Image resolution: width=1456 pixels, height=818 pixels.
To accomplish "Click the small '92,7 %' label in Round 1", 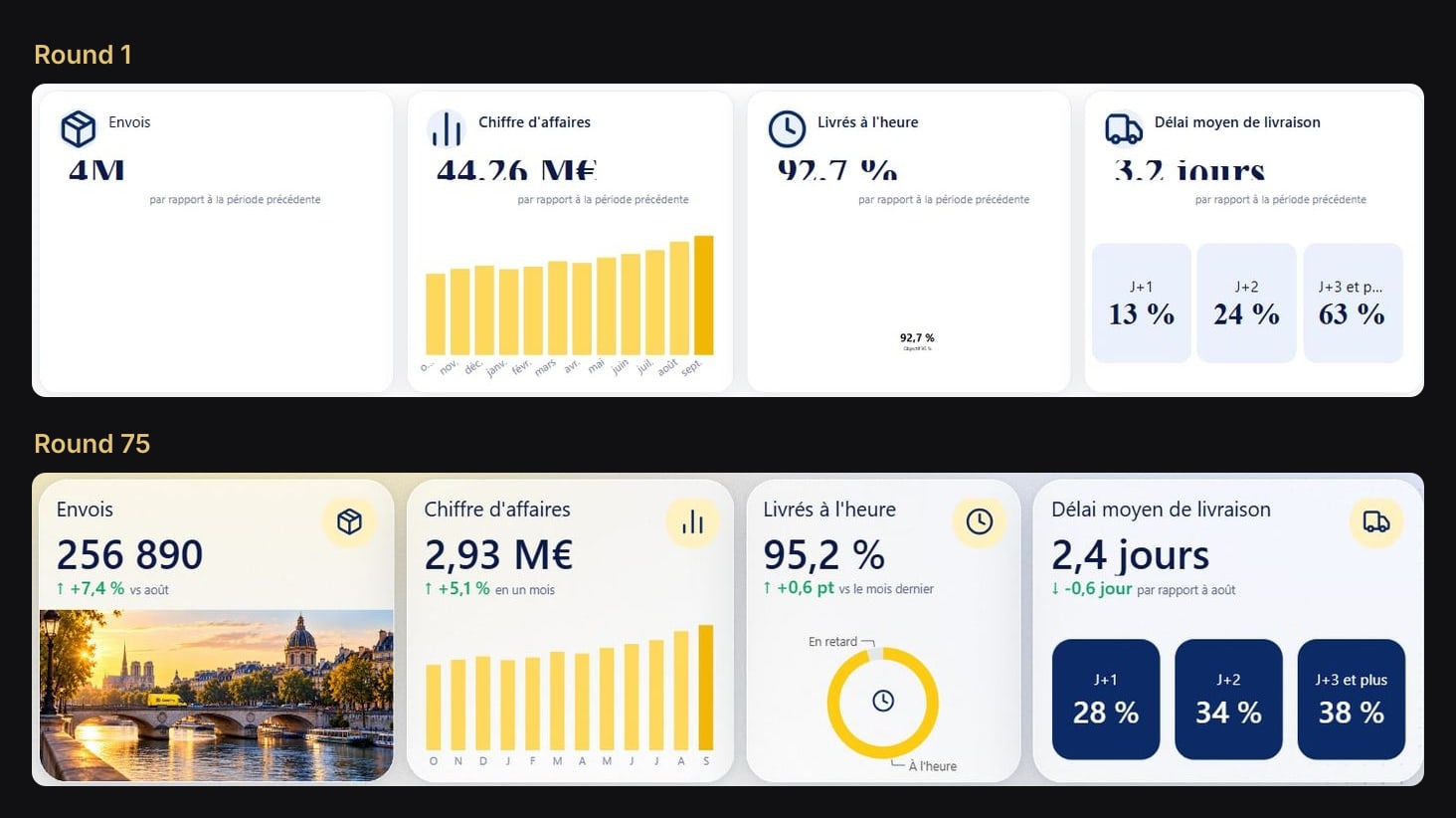I will tap(917, 338).
